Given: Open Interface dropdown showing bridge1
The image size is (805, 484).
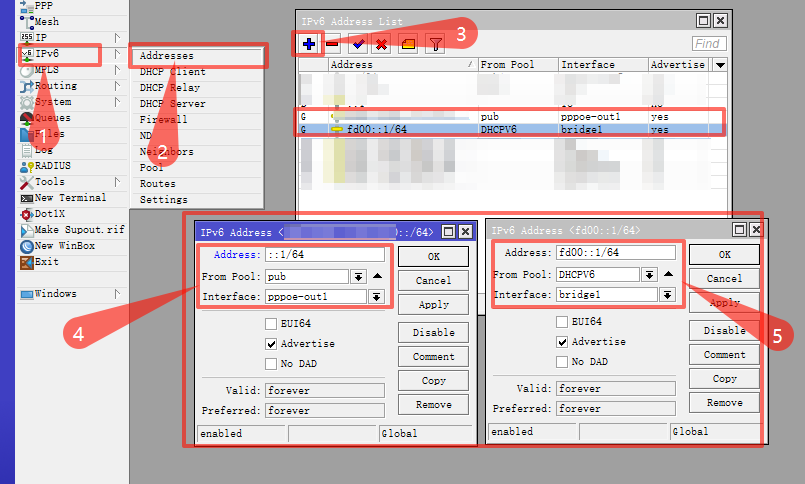Looking at the screenshot, I should 667,295.
